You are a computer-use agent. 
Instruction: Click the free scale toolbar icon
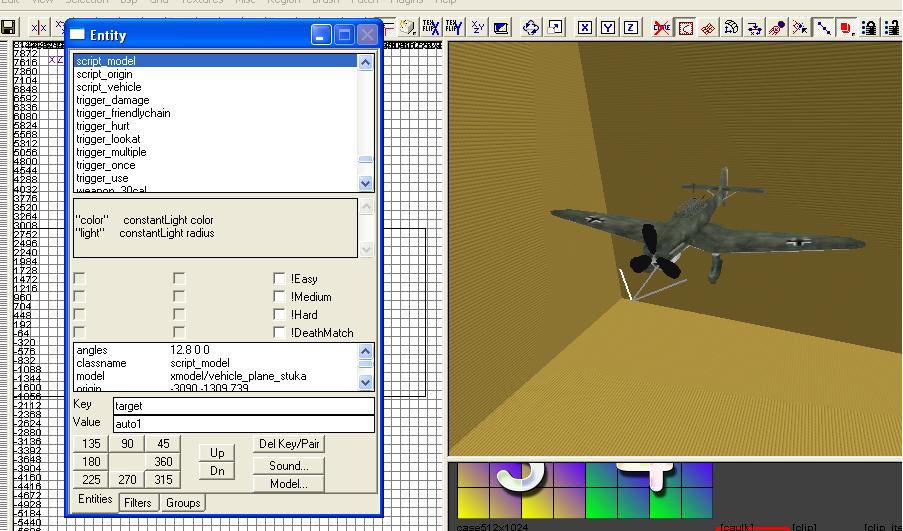click(x=555, y=27)
